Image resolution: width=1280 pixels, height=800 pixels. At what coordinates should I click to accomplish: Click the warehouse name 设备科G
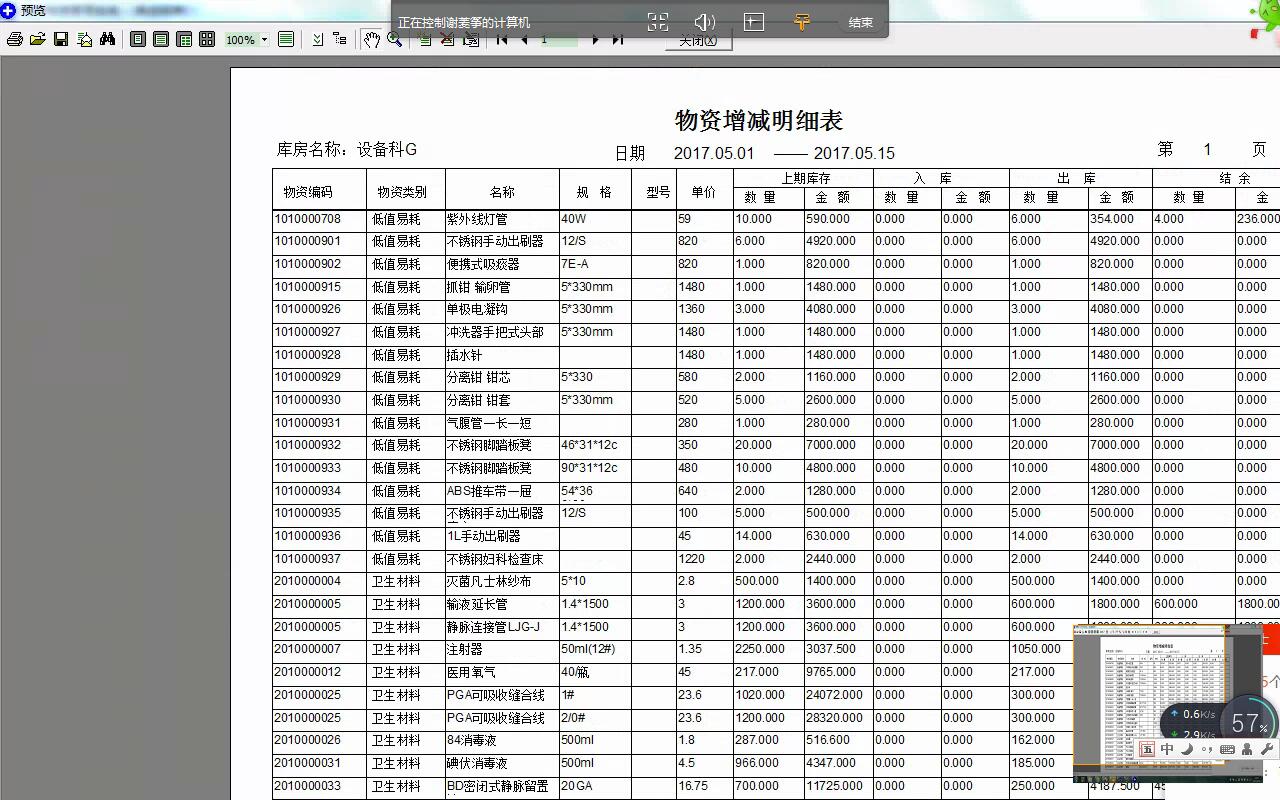pyautogui.click(x=387, y=149)
